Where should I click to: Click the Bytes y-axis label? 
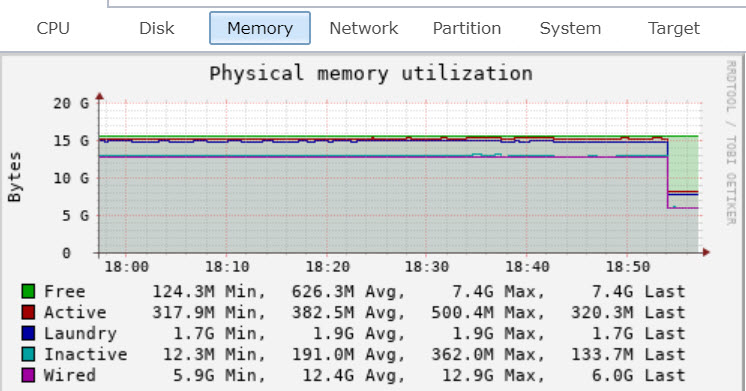point(15,177)
